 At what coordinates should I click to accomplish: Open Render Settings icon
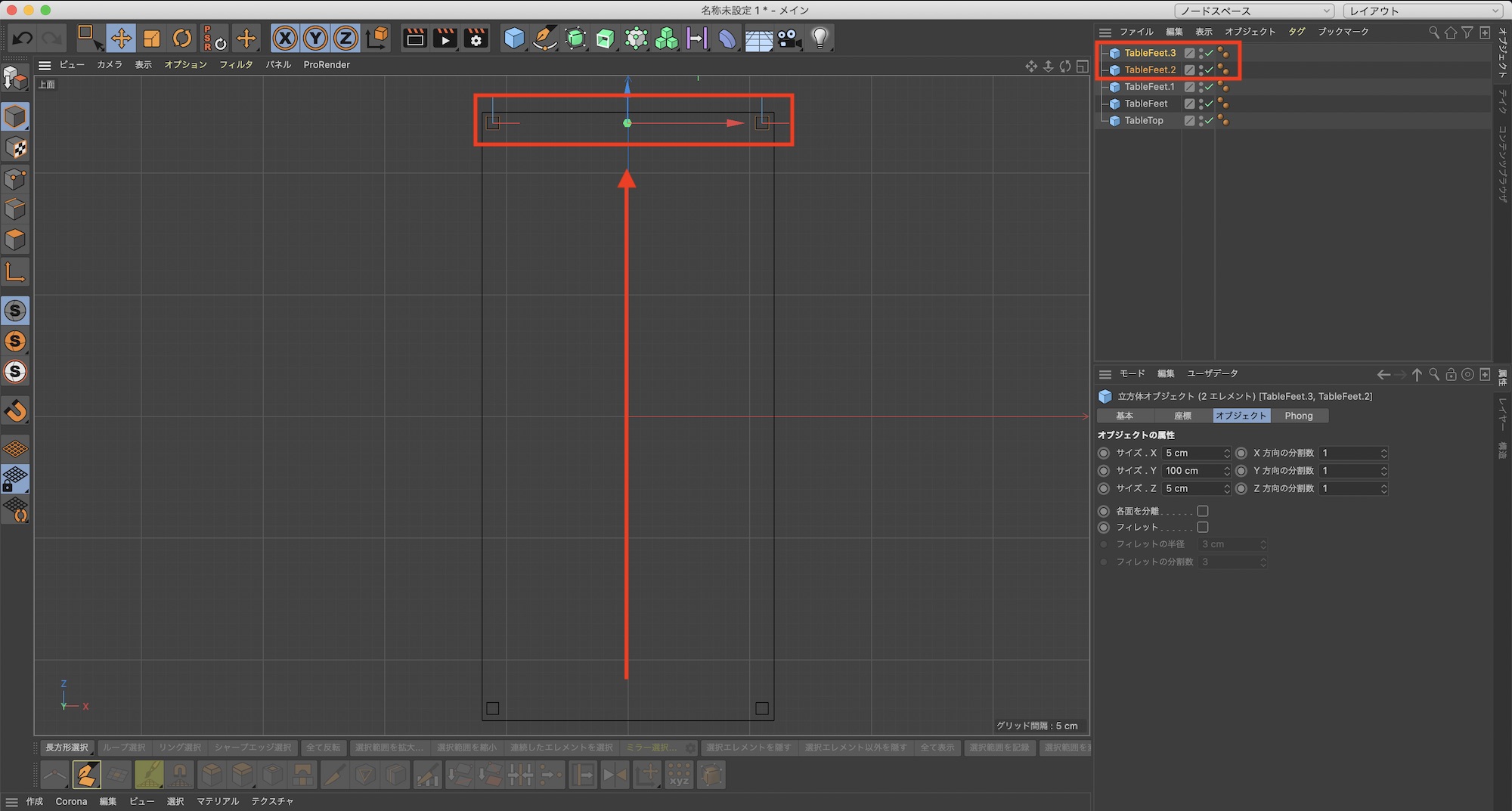click(x=476, y=38)
